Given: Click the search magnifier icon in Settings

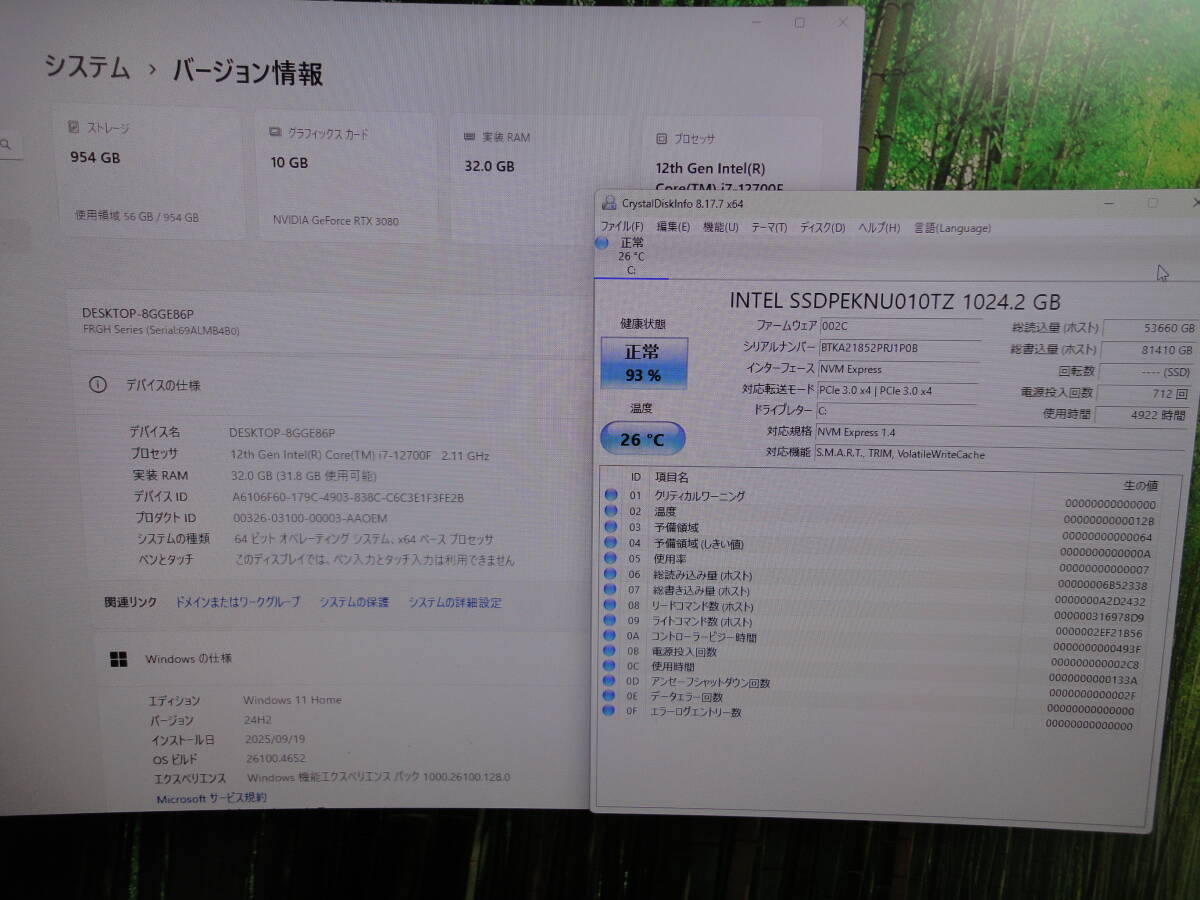Looking at the screenshot, I should (x=6, y=145).
